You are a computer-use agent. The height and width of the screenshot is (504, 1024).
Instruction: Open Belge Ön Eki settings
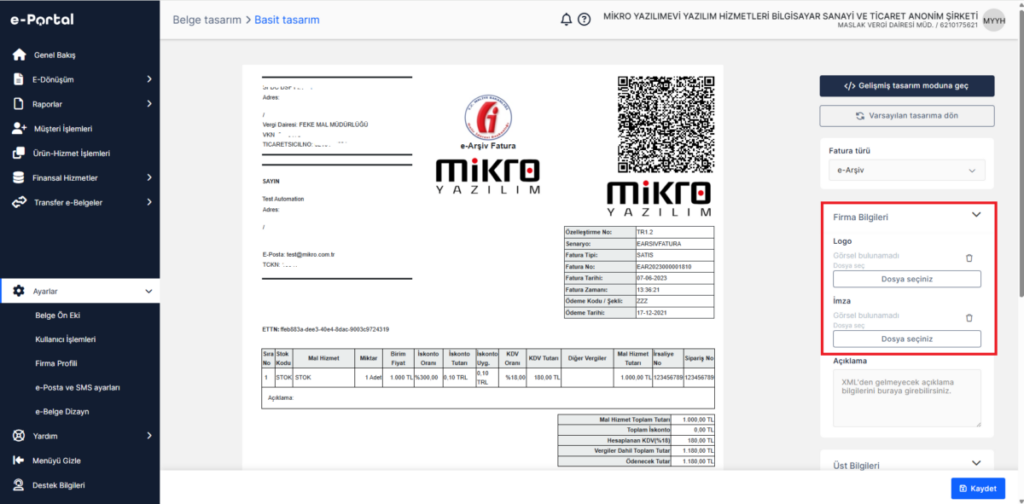[57, 315]
